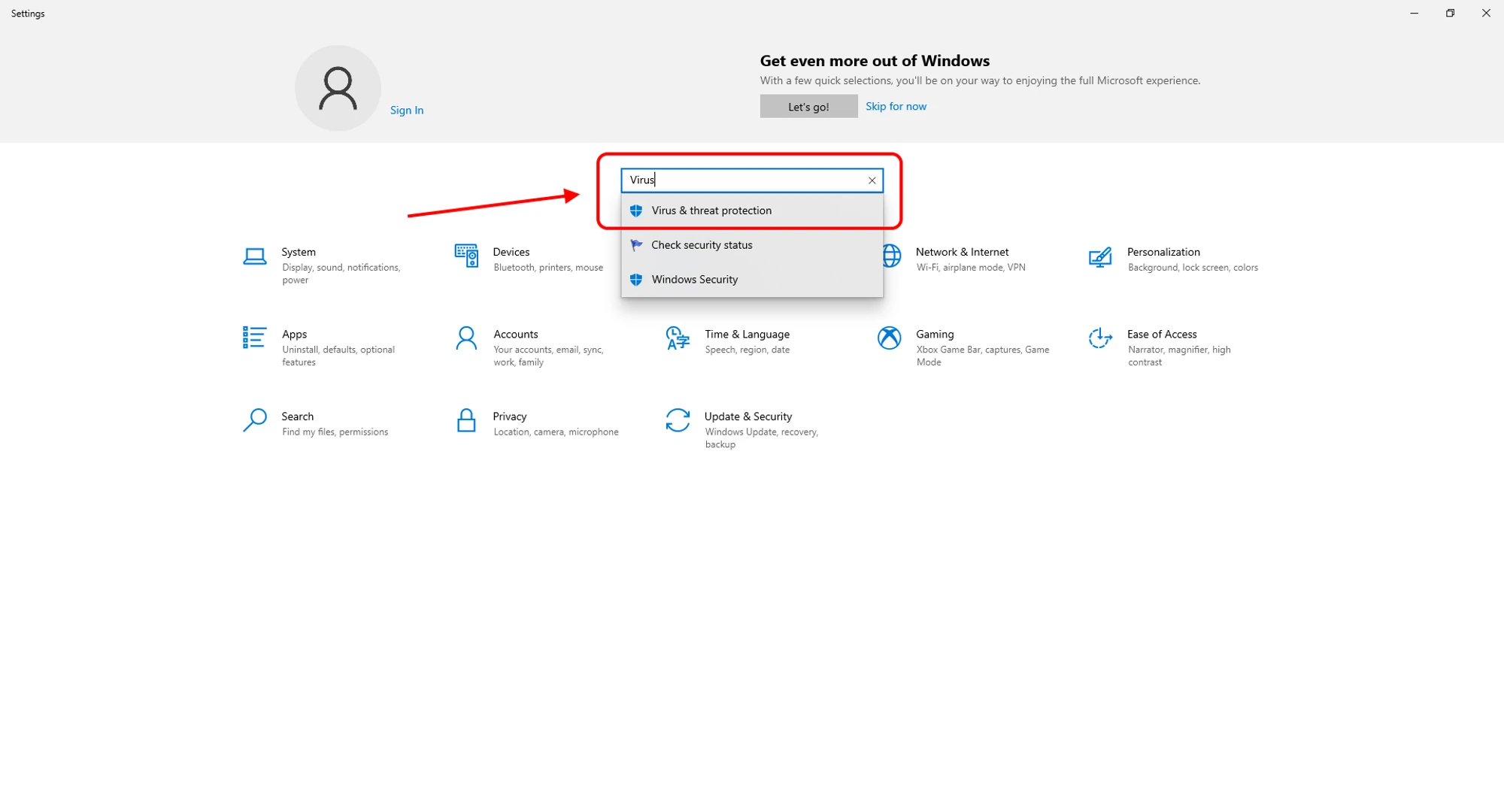Viewport: 1504px width, 812px height.
Task: Click the Personalization paintbrush icon
Action: [x=1100, y=257]
